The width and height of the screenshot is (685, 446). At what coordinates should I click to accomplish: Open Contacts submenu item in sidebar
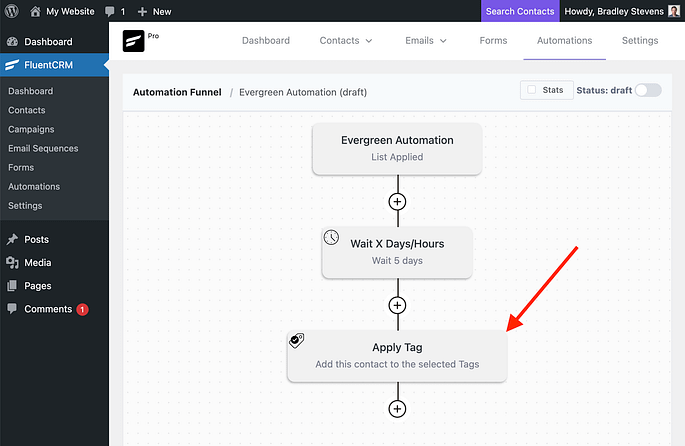click(x=27, y=110)
